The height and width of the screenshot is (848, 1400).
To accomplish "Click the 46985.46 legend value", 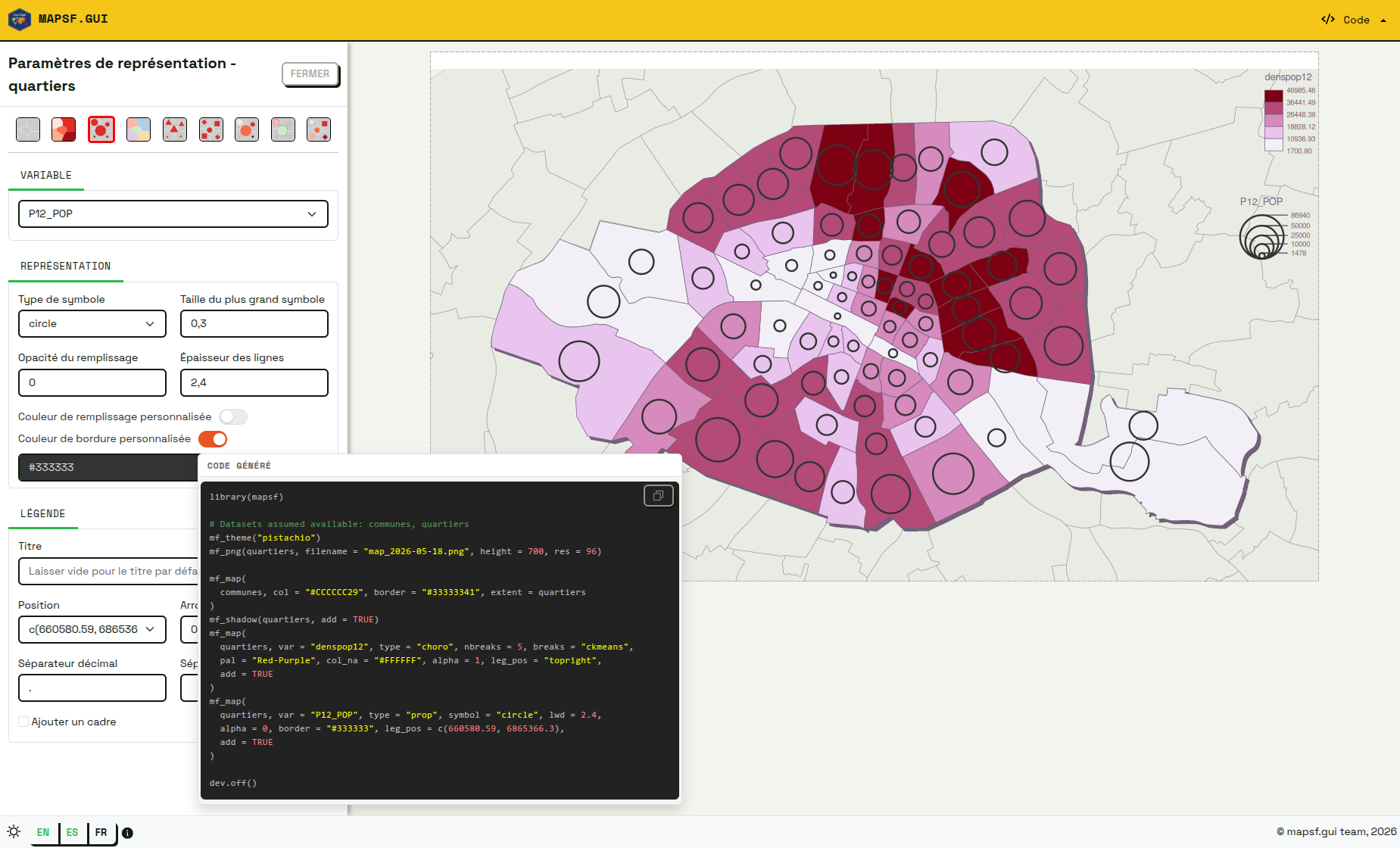I will pyautogui.click(x=1301, y=91).
